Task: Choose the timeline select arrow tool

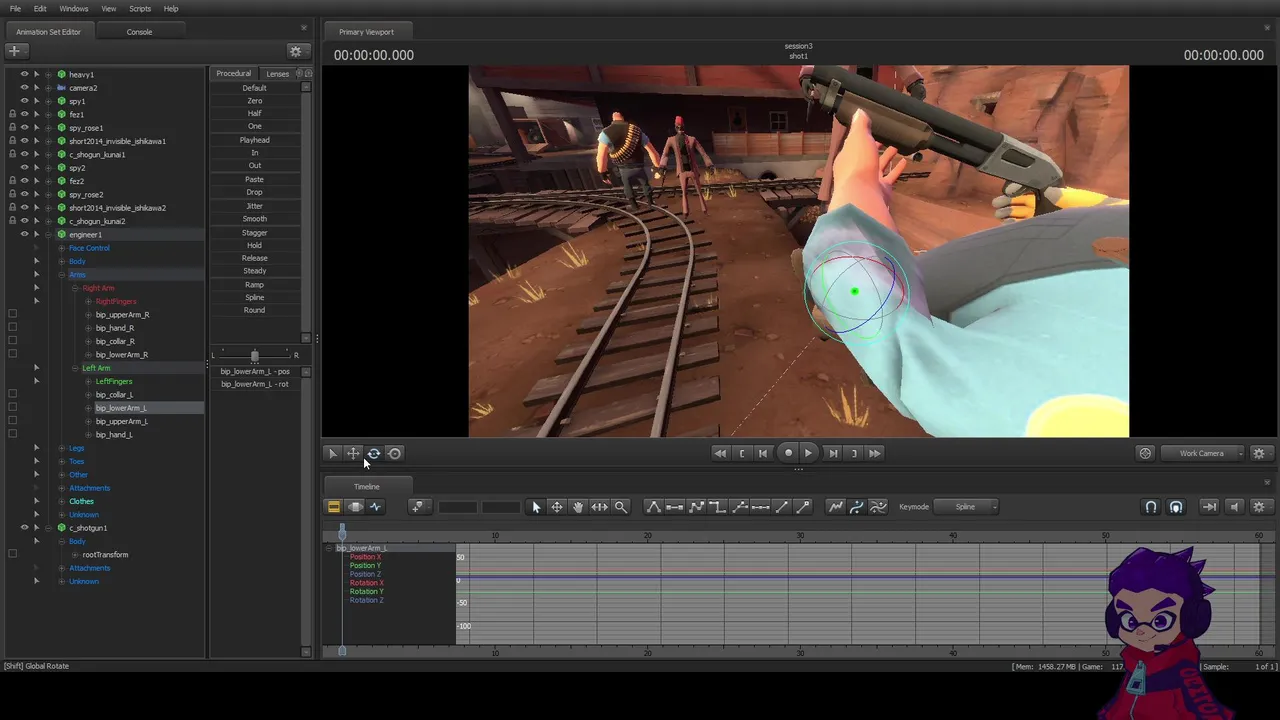Action: 536,507
